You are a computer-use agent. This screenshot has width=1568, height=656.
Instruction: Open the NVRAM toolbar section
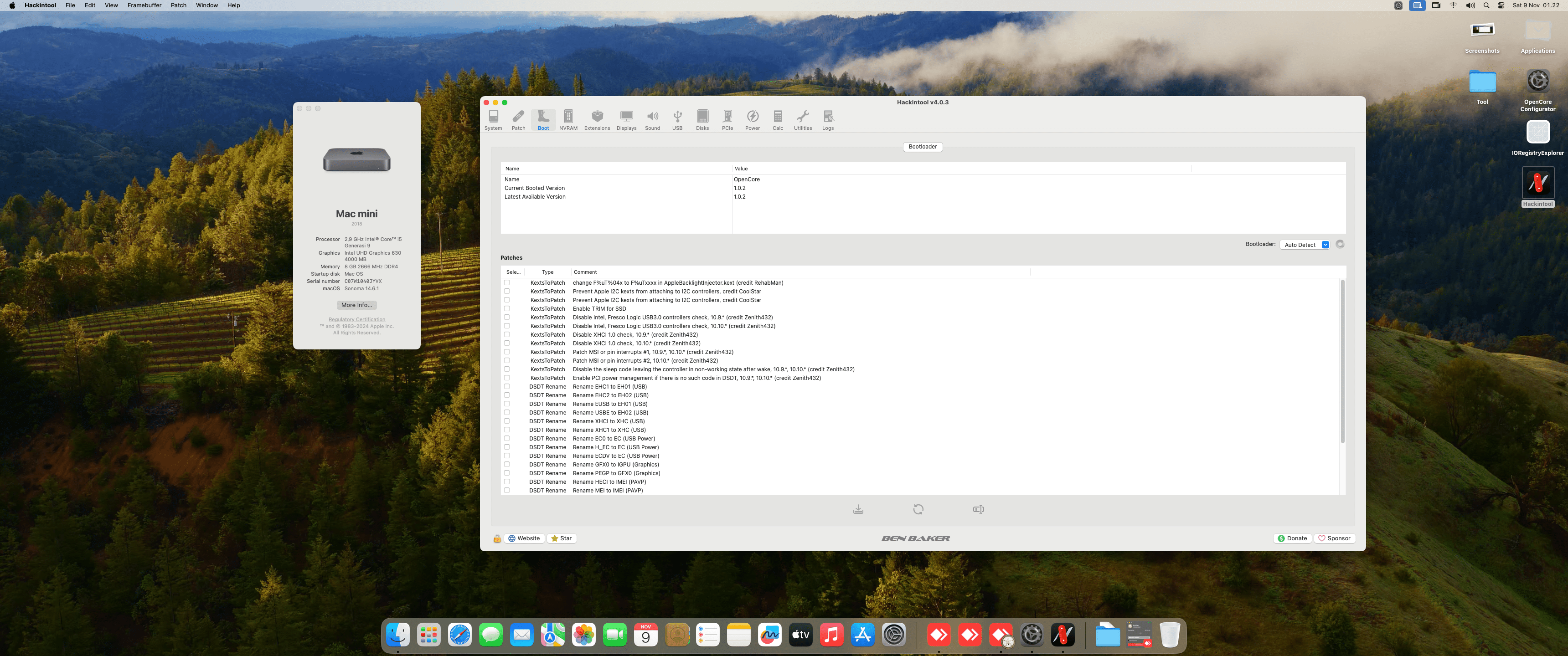click(568, 120)
